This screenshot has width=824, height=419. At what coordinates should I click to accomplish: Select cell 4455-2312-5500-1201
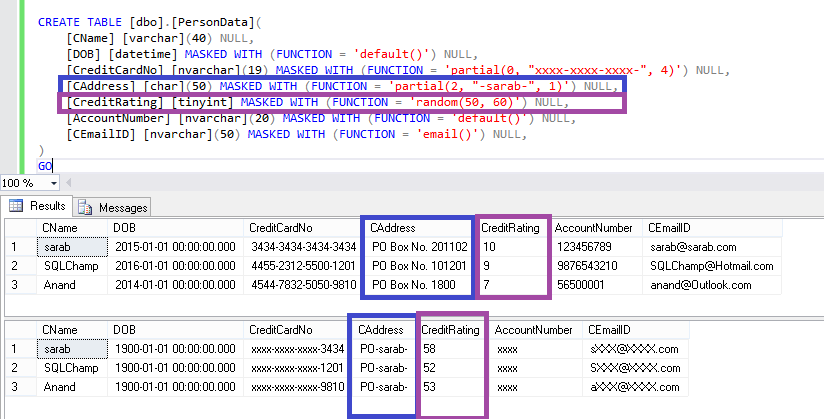(303, 266)
